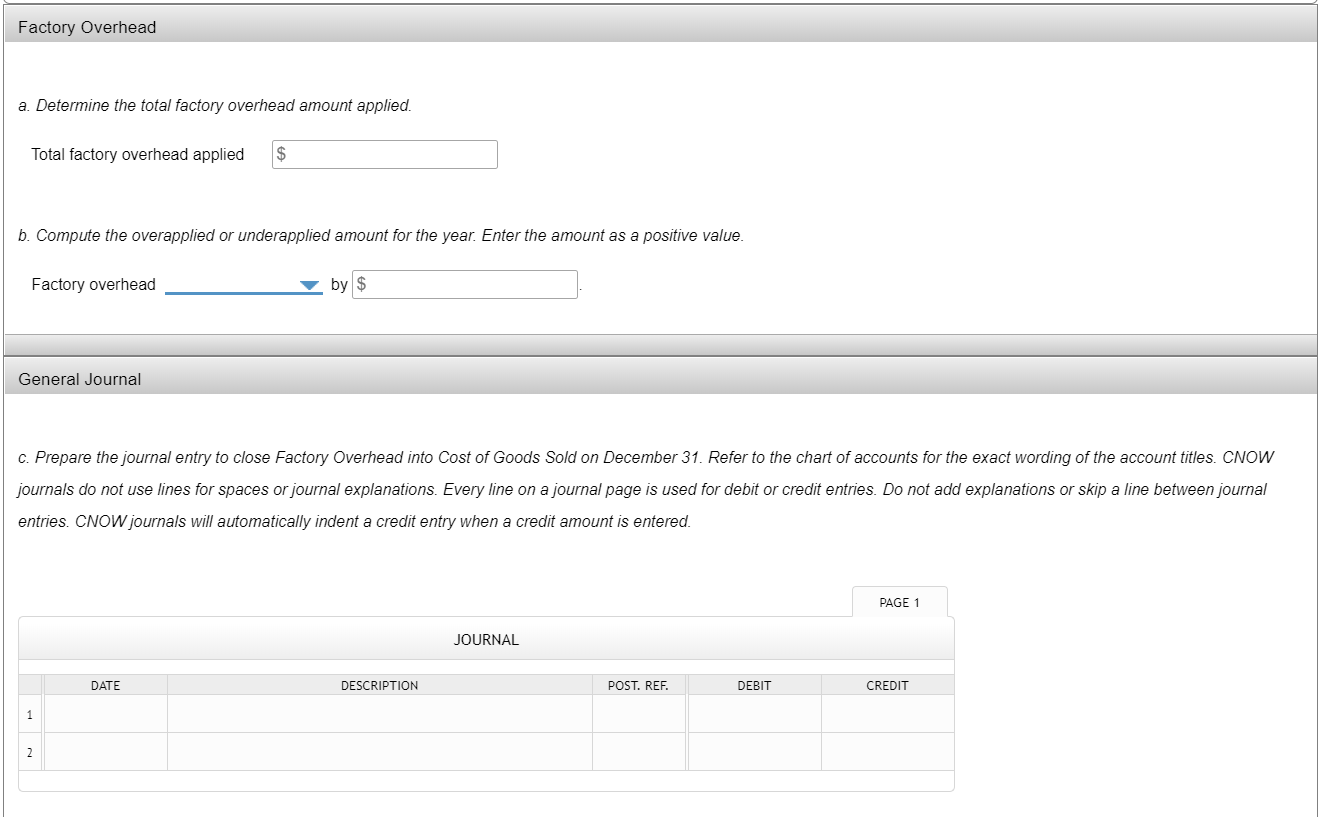Click the Debit cell in journal row 2
Viewport: 1324px width, 817px height.
click(x=754, y=752)
